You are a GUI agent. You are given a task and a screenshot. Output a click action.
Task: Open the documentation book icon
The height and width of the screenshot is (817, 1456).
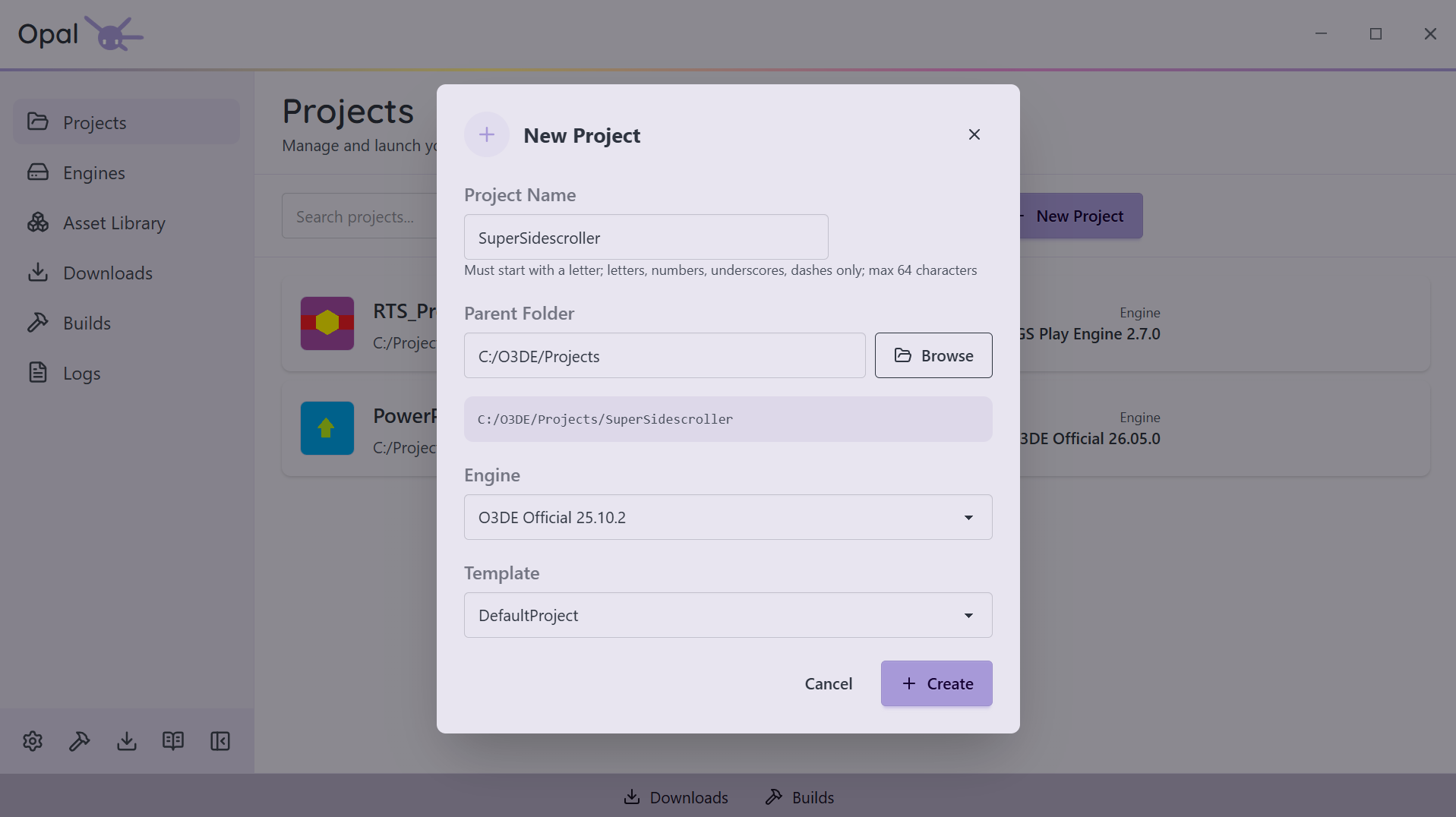pos(173,741)
